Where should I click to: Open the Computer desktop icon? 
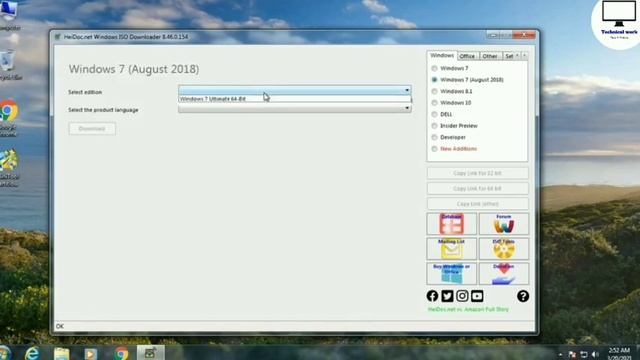click(9, 16)
